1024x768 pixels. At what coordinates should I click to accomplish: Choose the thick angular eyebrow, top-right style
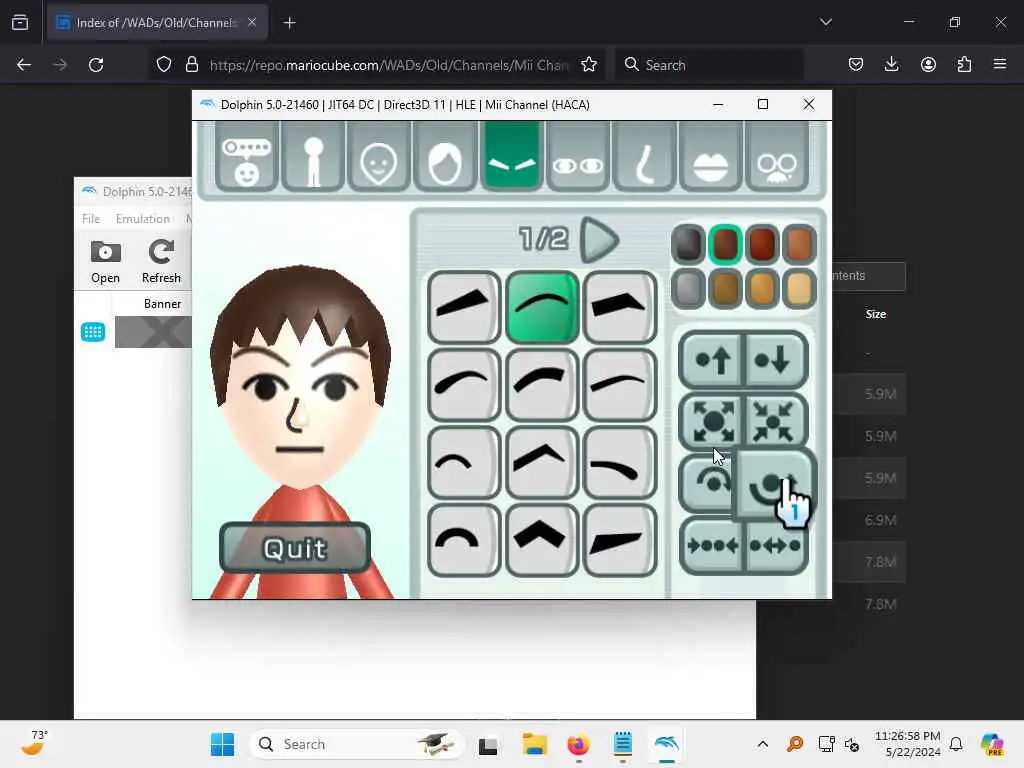(x=620, y=307)
